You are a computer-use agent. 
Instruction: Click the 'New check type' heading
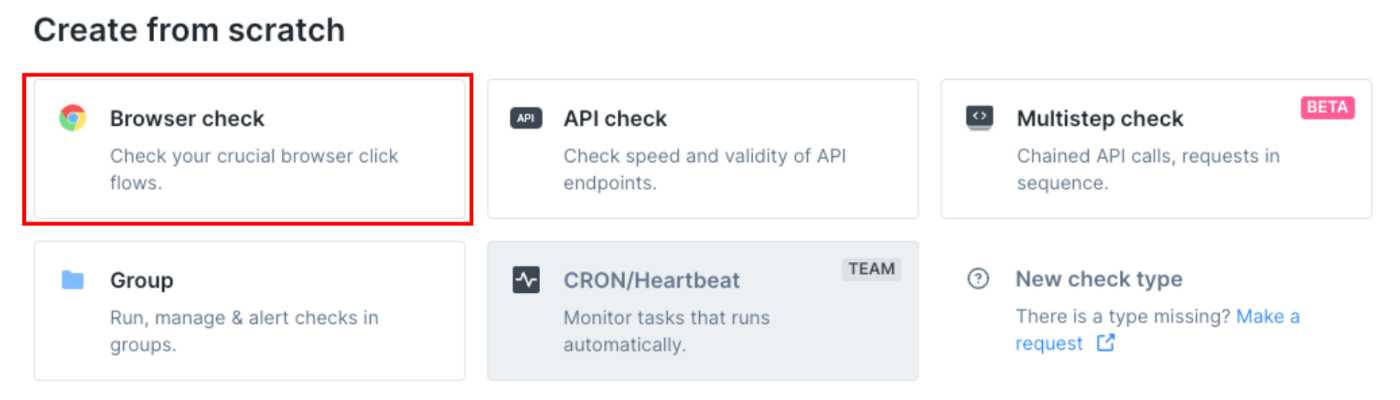point(1099,279)
